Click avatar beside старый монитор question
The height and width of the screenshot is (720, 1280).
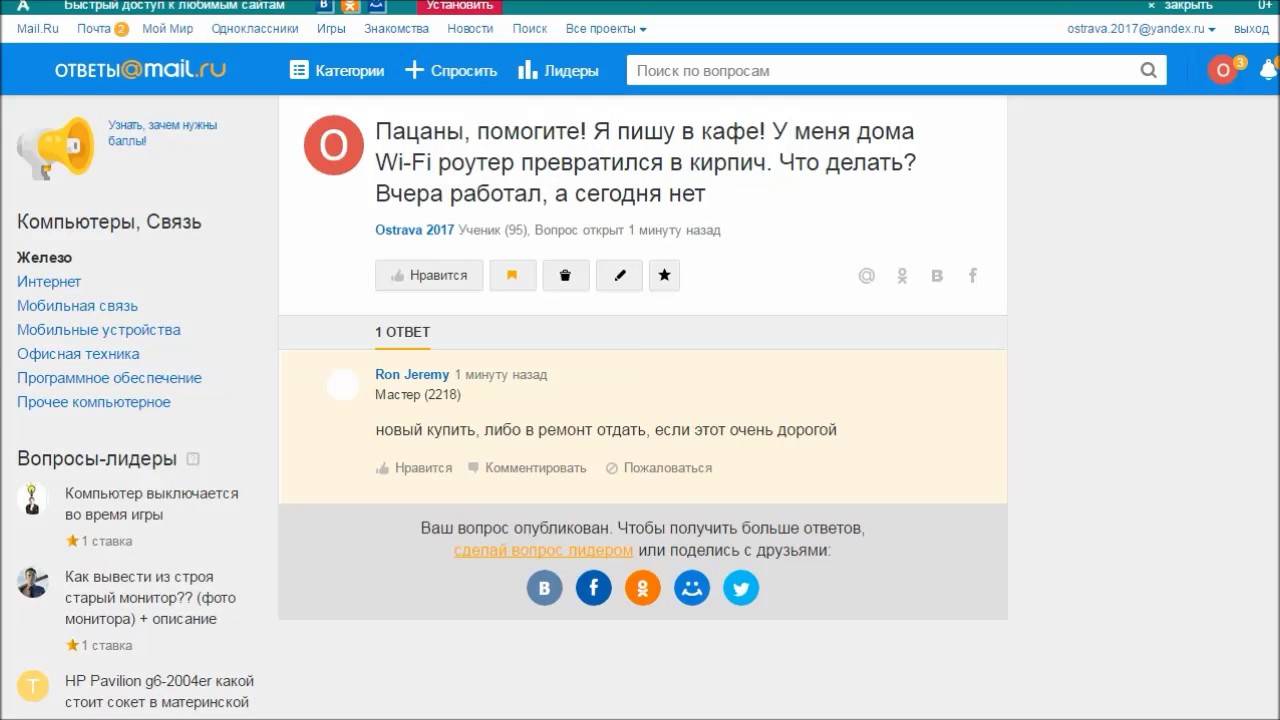(x=32, y=583)
